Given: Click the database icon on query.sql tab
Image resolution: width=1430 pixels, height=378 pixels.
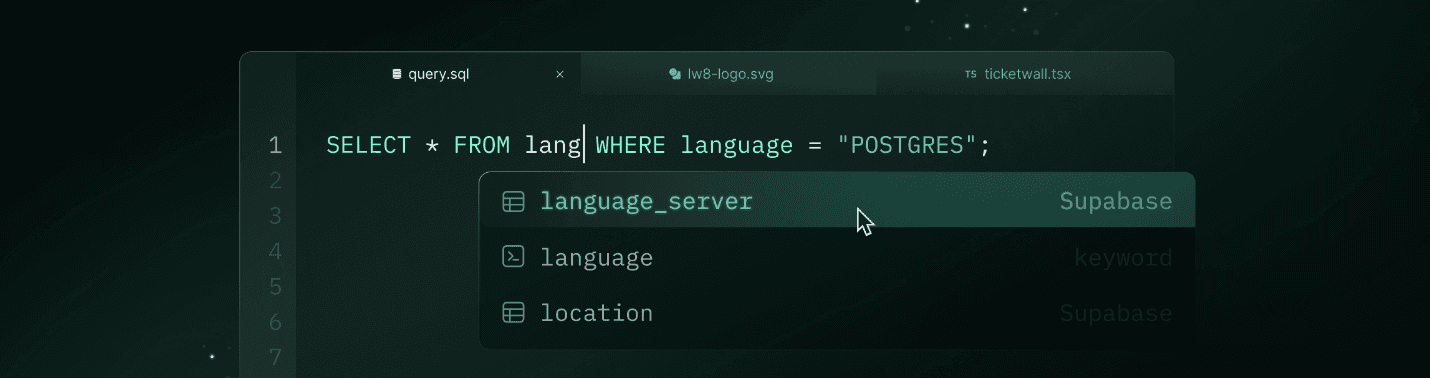Looking at the screenshot, I should [x=397, y=74].
